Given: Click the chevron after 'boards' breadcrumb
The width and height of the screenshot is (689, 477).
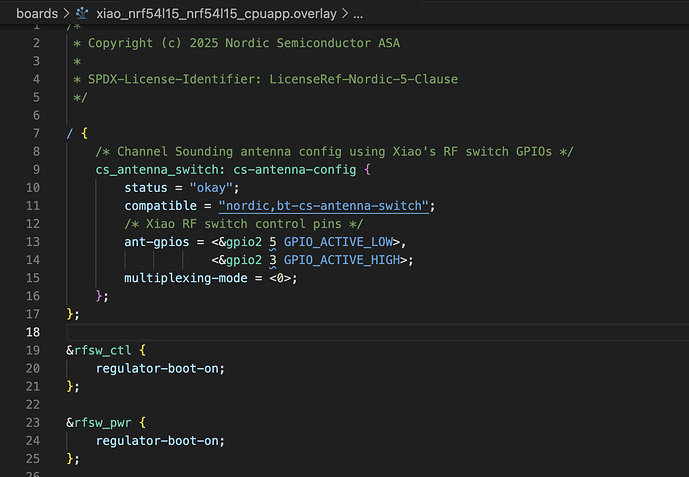Looking at the screenshot, I should click(66, 14).
